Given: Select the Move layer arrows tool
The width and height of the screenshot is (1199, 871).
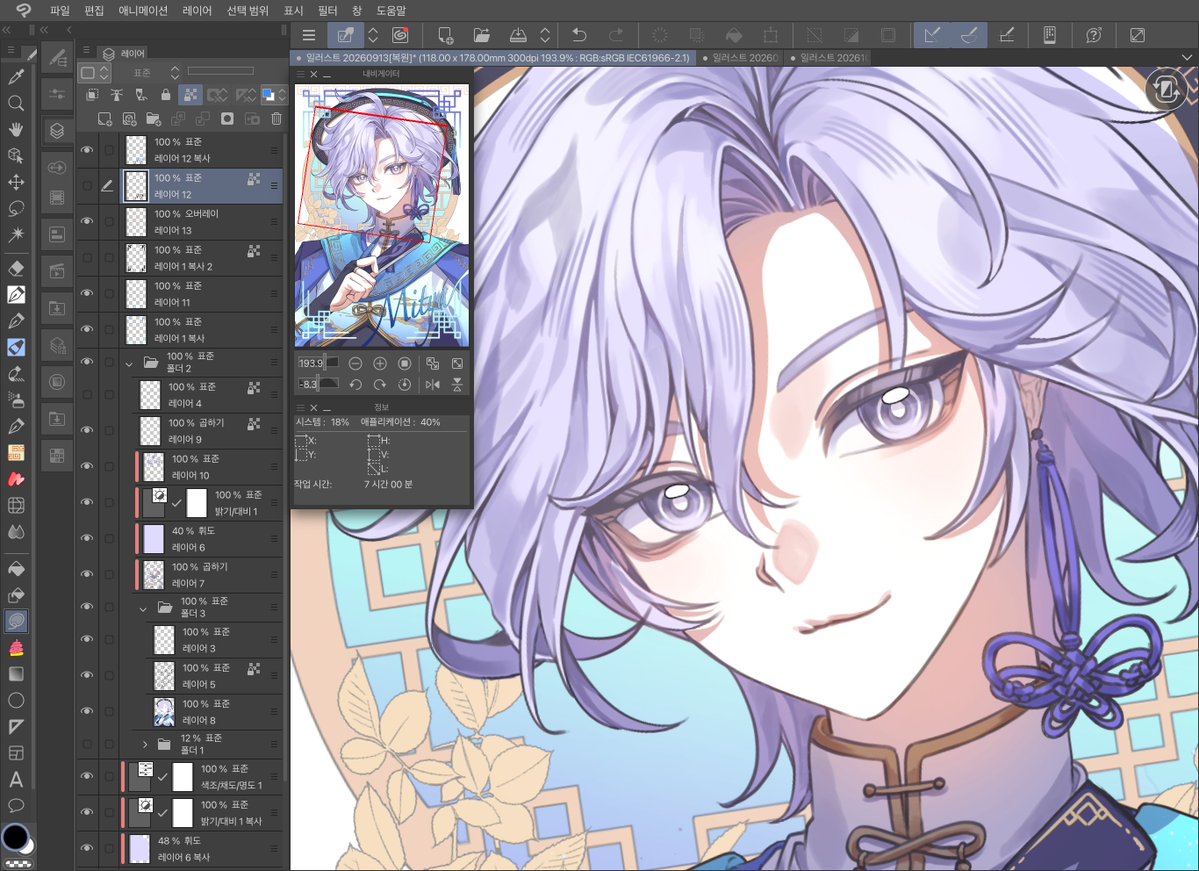Looking at the screenshot, I should coord(15,182).
